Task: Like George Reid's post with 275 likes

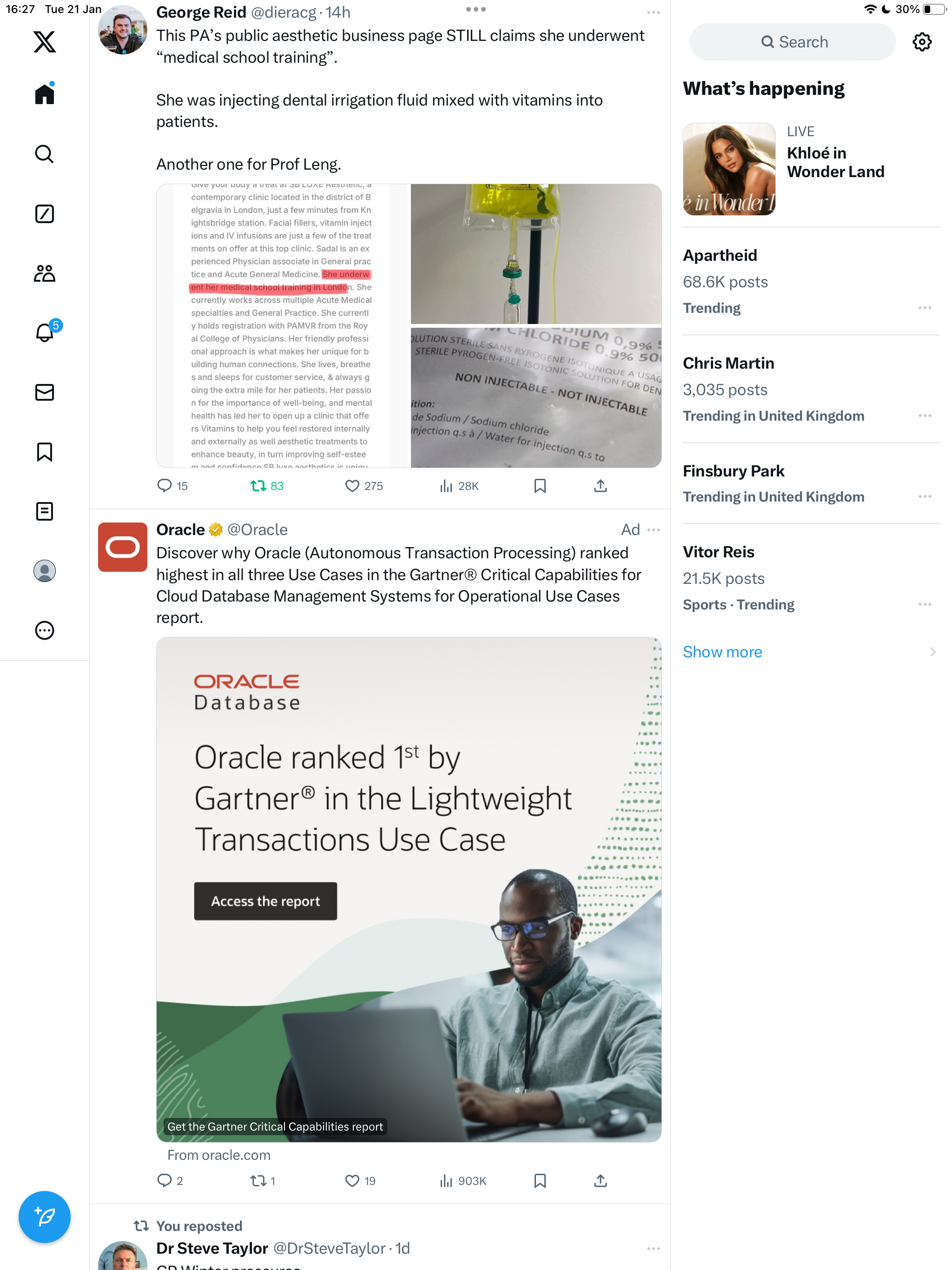Action: 364,486
